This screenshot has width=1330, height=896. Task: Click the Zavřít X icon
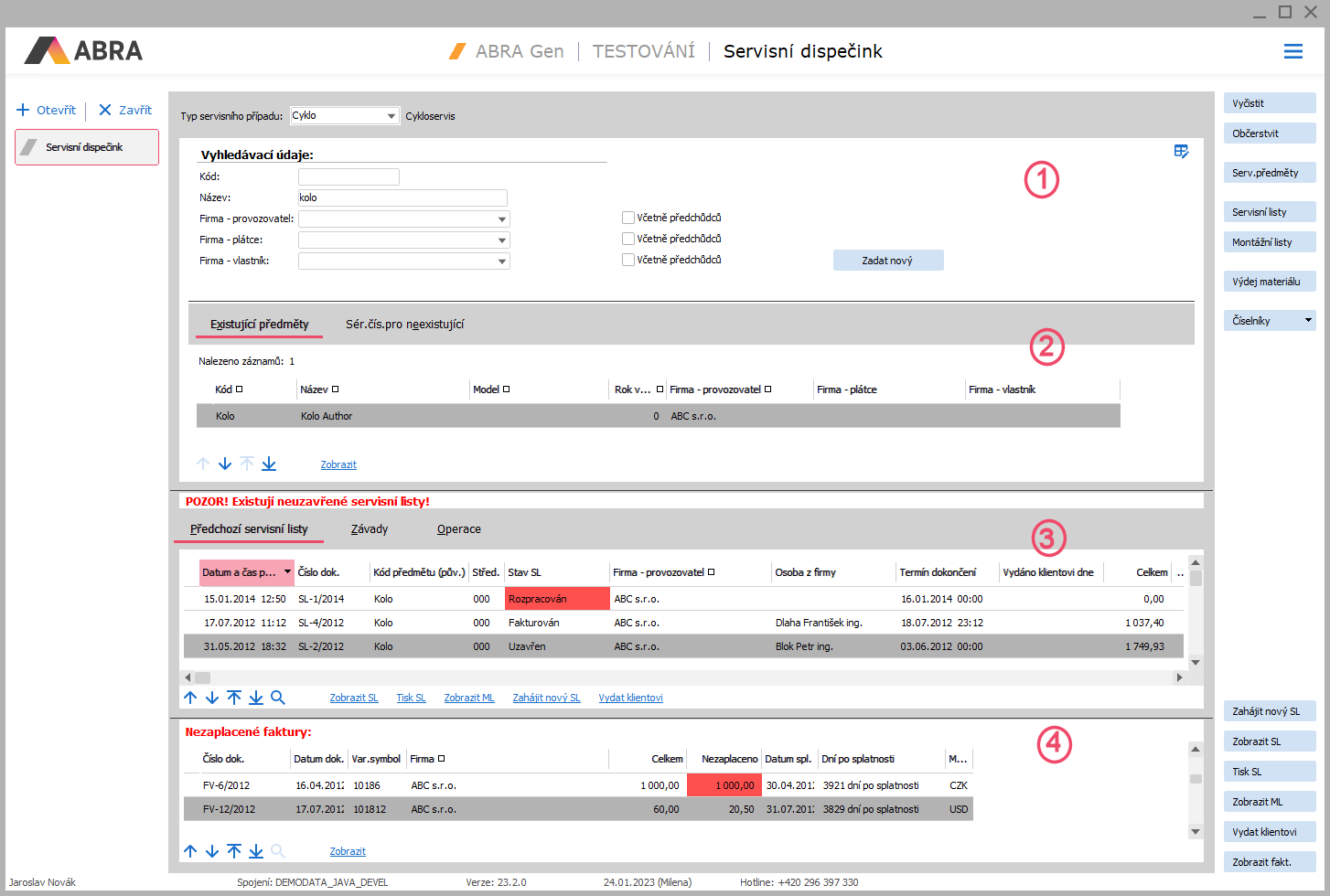[x=105, y=110]
